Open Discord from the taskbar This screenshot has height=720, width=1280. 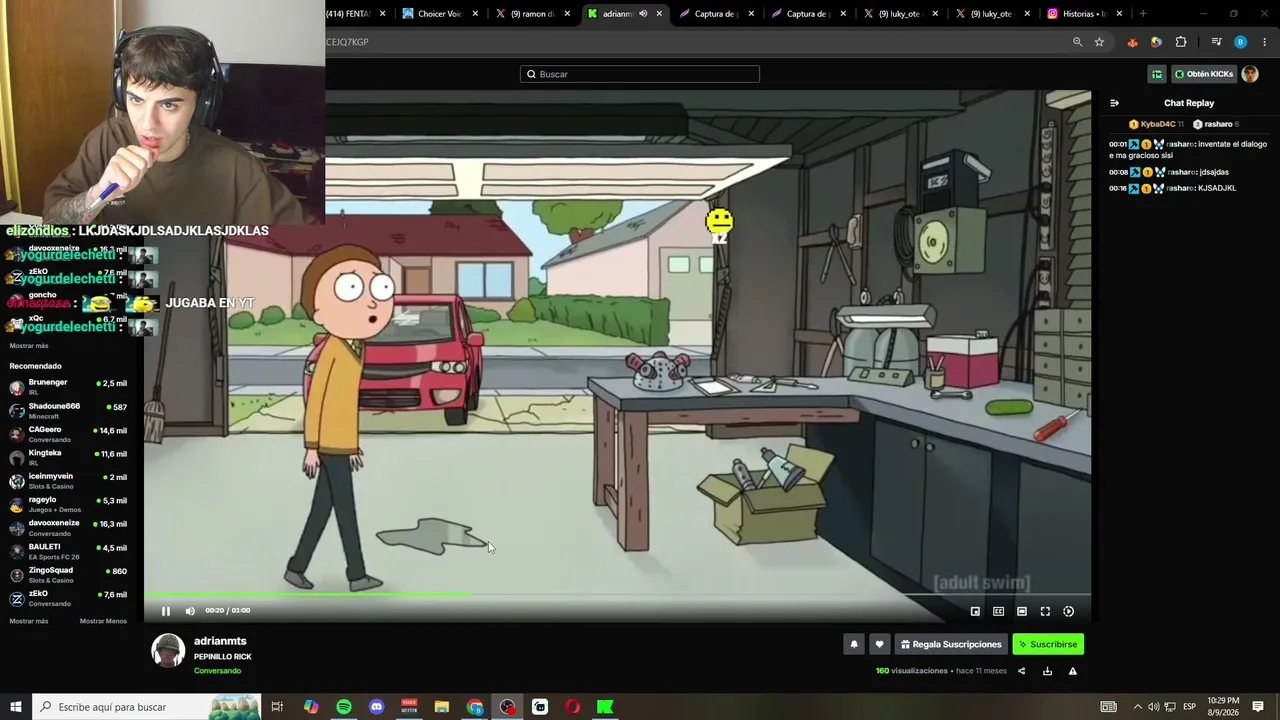pos(376,707)
